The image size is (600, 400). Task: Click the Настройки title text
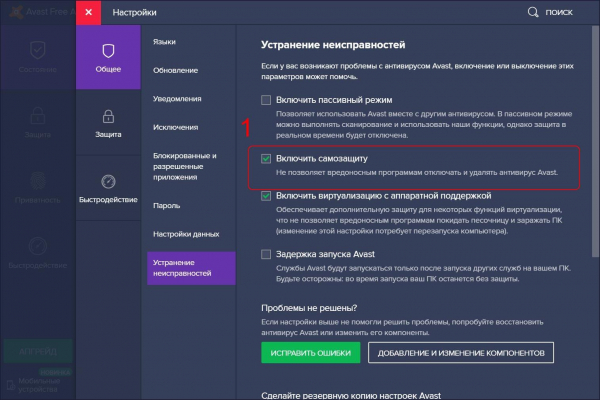134,12
